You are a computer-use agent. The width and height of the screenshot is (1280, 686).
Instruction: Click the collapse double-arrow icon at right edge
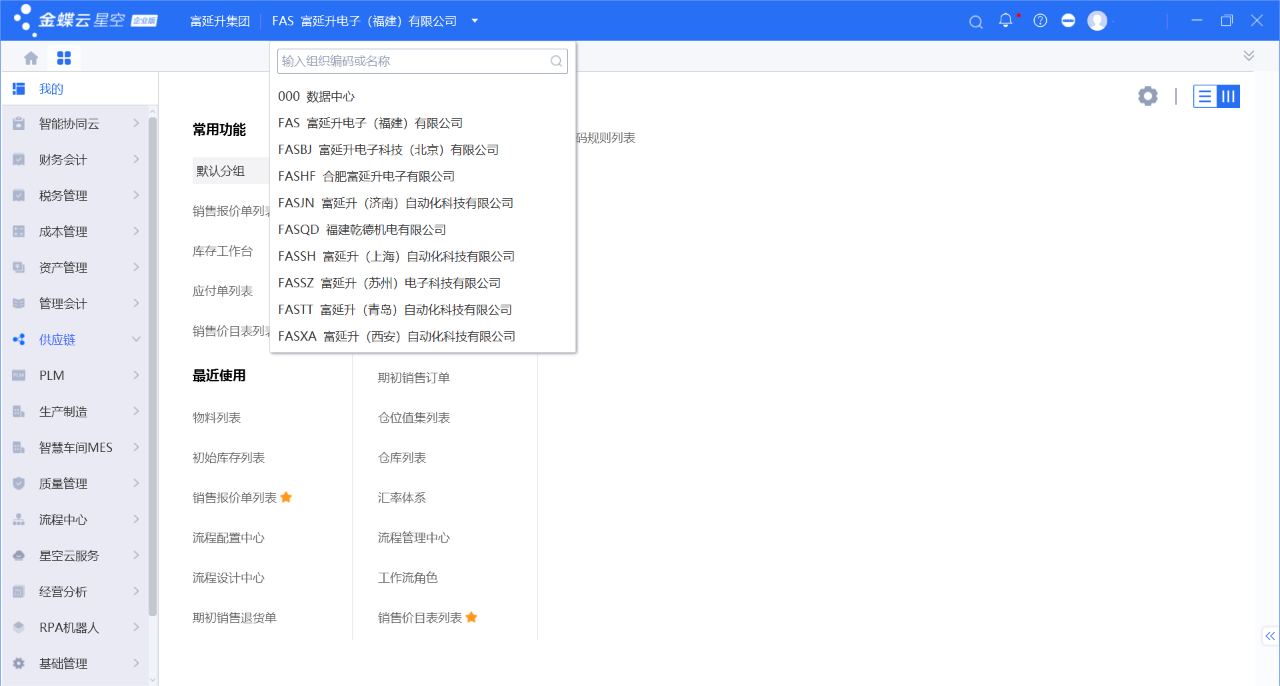[x=1270, y=636]
